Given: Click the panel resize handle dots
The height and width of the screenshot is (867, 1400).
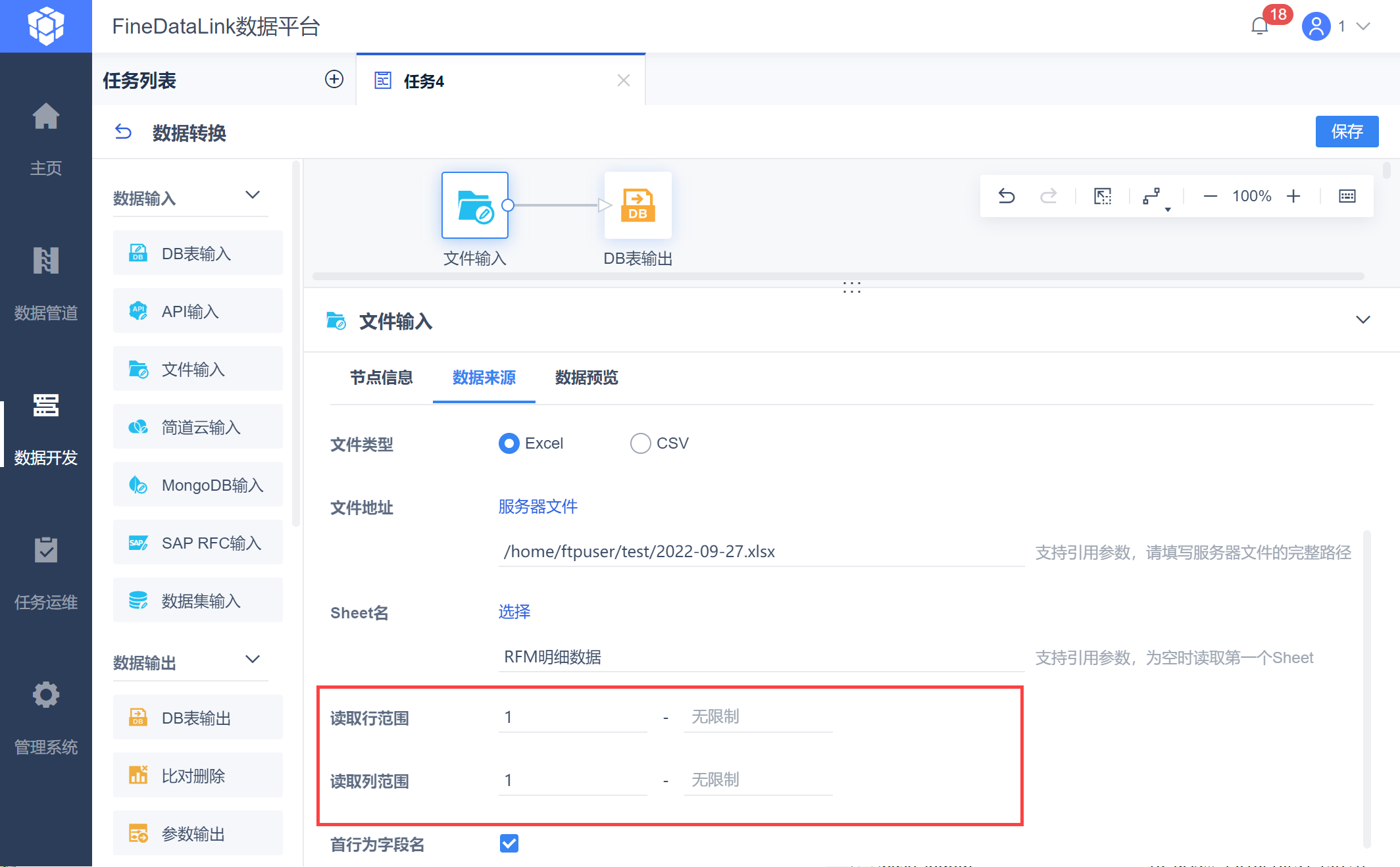Looking at the screenshot, I should coord(852,287).
